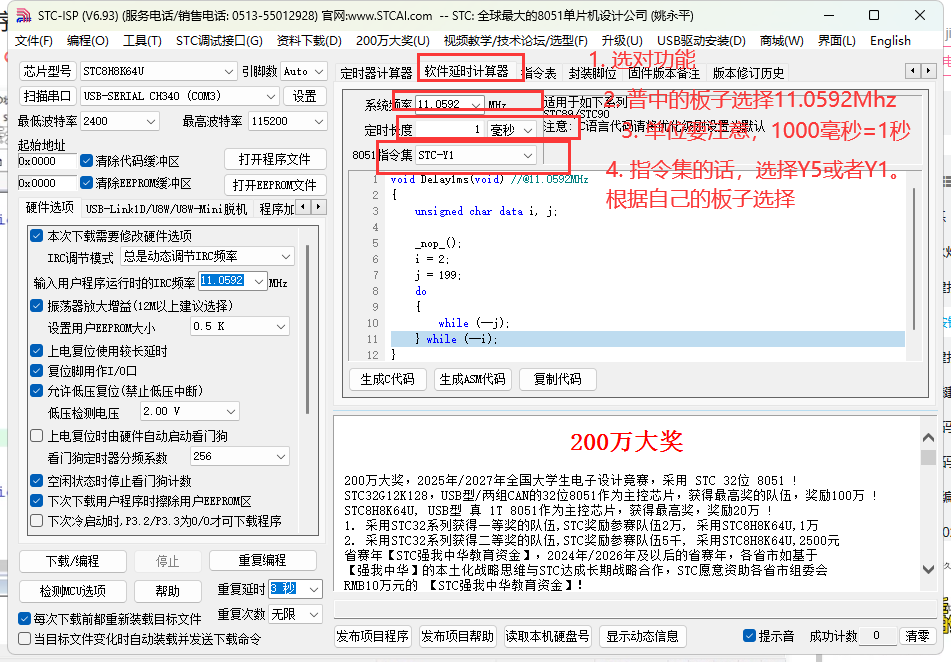Image resolution: width=951 pixels, height=662 pixels.
Task: Open the 文件(F) menu
Action: [34, 41]
